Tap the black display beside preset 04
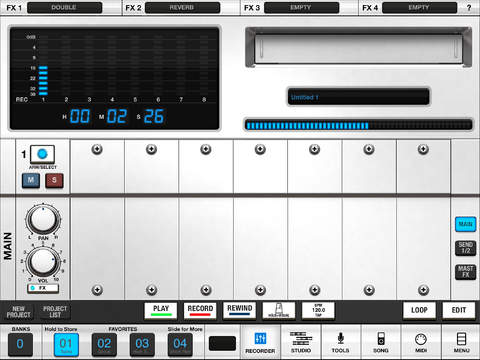This screenshot has height=360, width=480. (222, 344)
